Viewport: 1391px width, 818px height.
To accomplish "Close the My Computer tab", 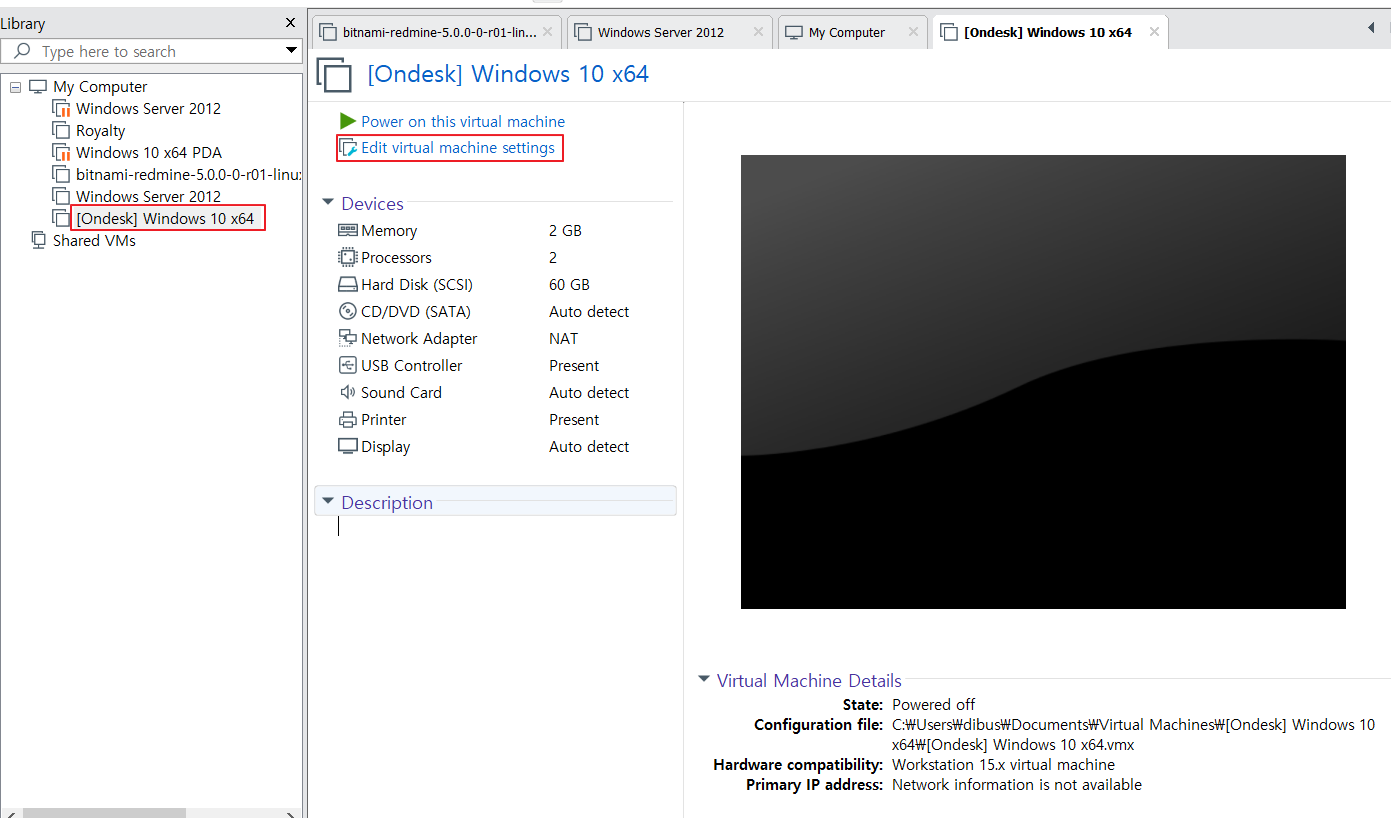I will pyautogui.click(x=913, y=32).
